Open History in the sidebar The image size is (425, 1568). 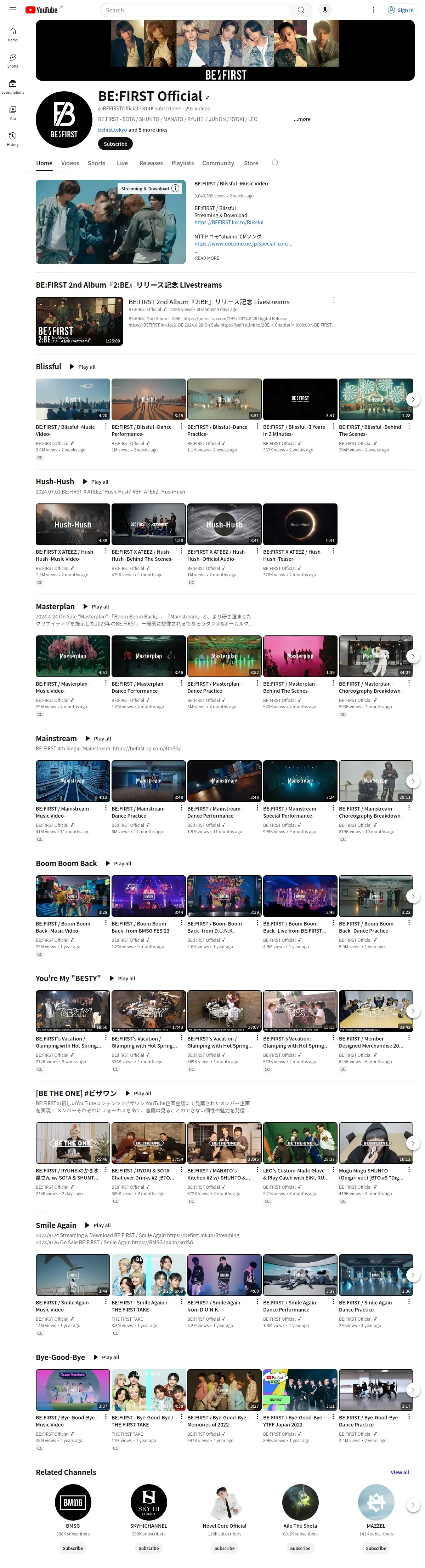click(x=13, y=139)
